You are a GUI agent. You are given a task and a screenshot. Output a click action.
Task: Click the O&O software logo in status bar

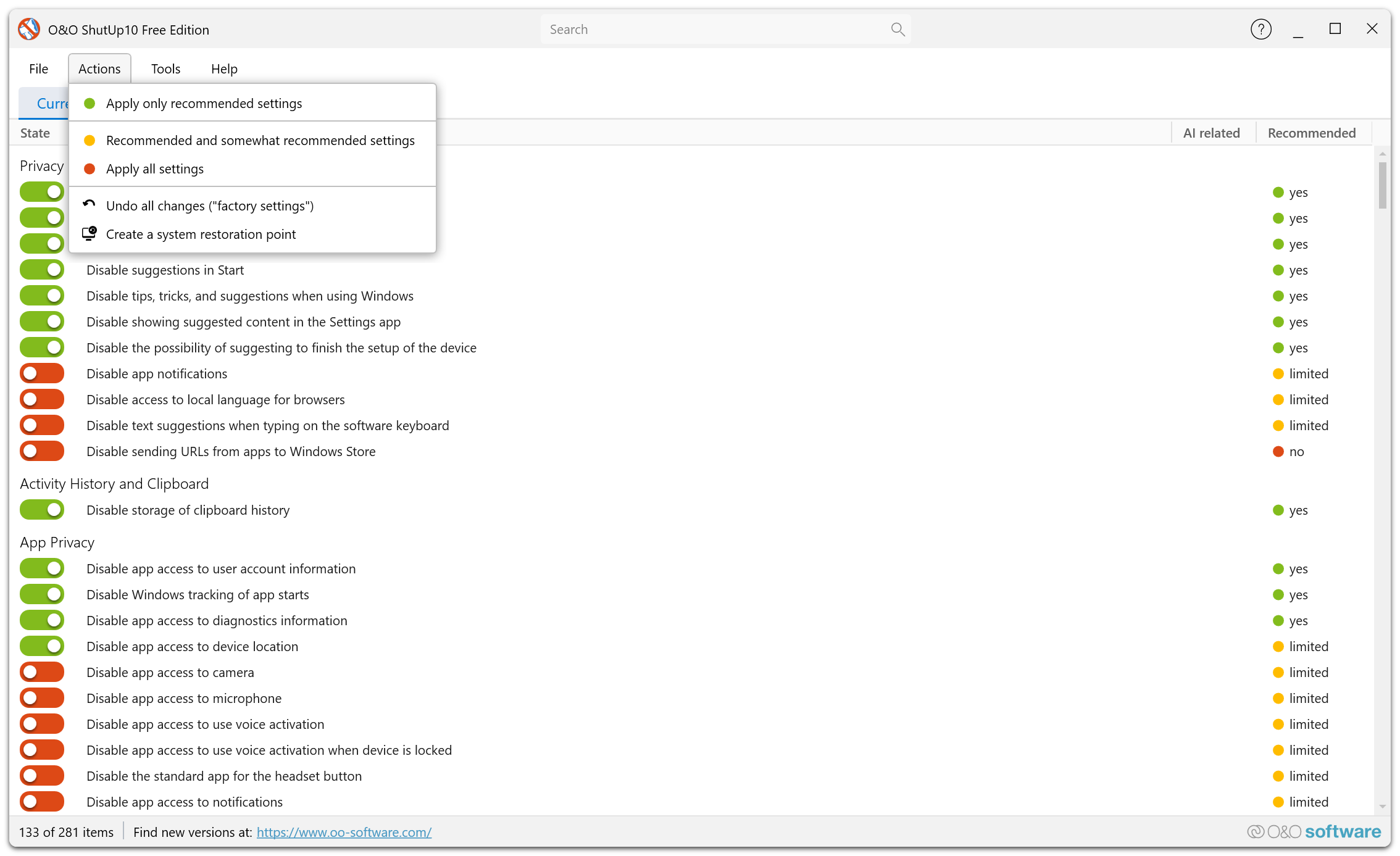pyautogui.click(x=1314, y=831)
